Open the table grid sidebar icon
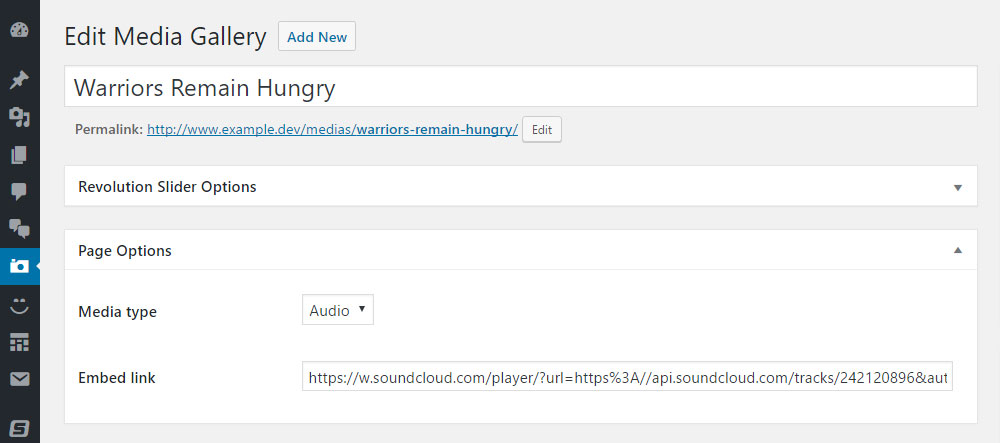Viewport: 1000px width, 443px height. pos(19,341)
